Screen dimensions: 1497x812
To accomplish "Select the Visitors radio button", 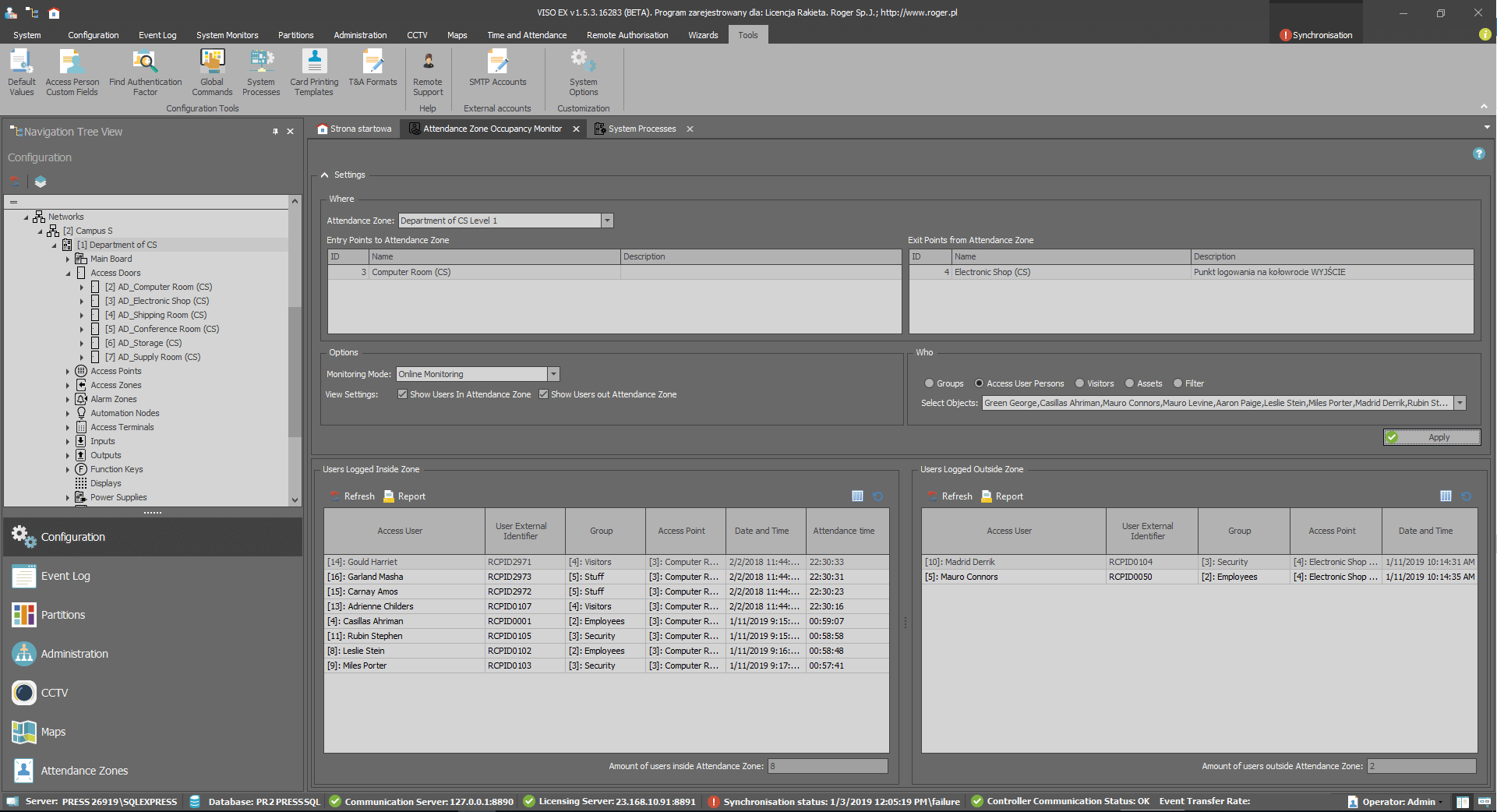I will tap(1080, 383).
